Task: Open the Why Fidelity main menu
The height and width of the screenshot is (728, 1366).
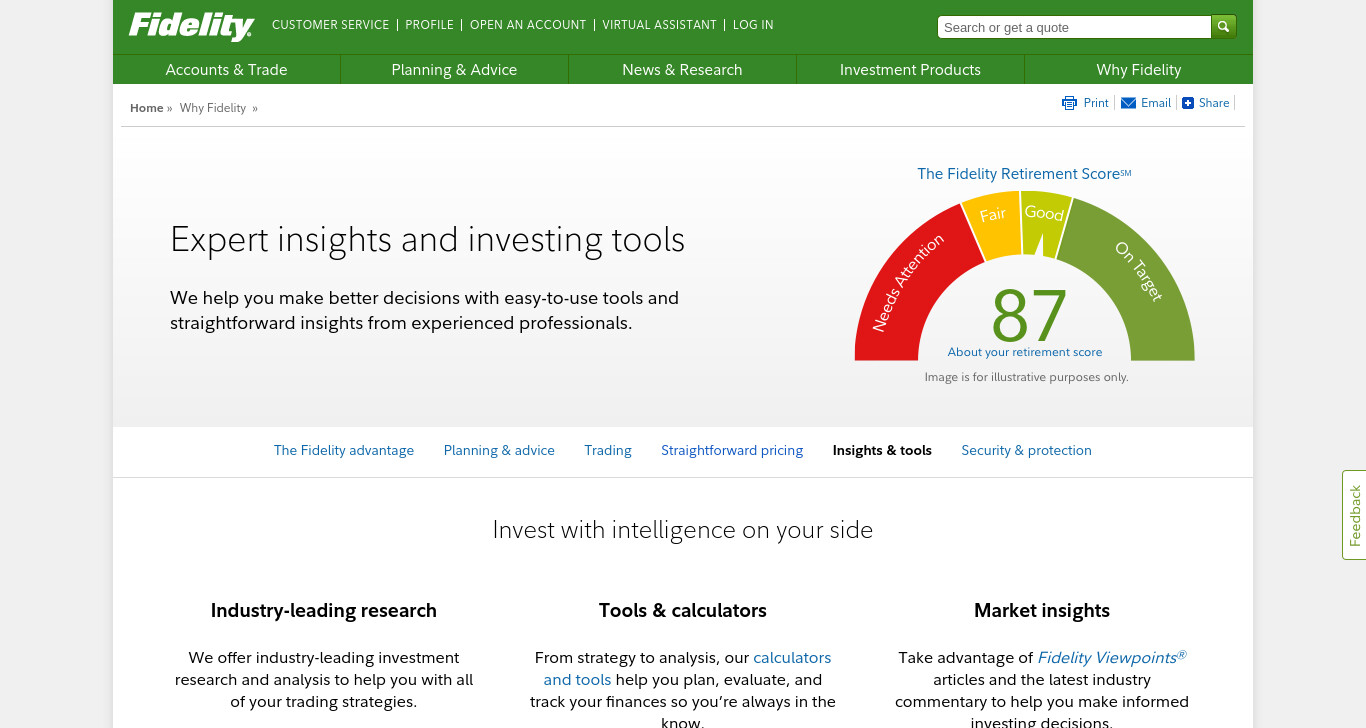Action: pyautogui.click(x=1138, y=70)
